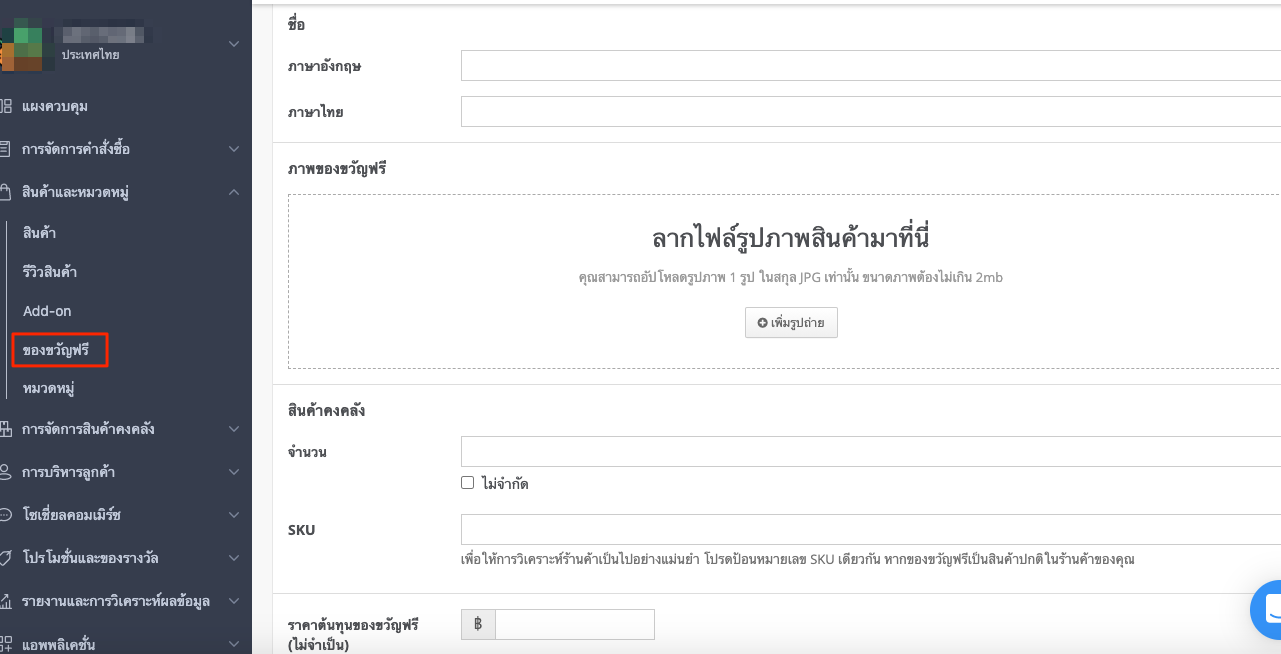The width and height of the screenshot is (1281, 654).
Task: Click the แผงควบคุม dashboard icon
Action: pyautogui.click(x=5, y=106)
